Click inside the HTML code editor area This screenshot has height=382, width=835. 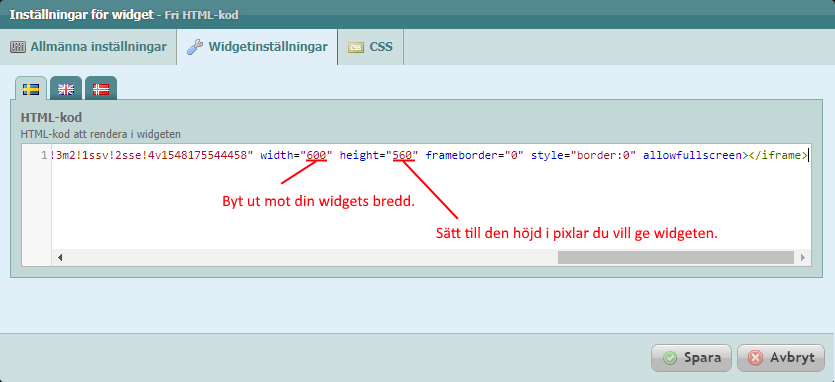click(431, 197)
